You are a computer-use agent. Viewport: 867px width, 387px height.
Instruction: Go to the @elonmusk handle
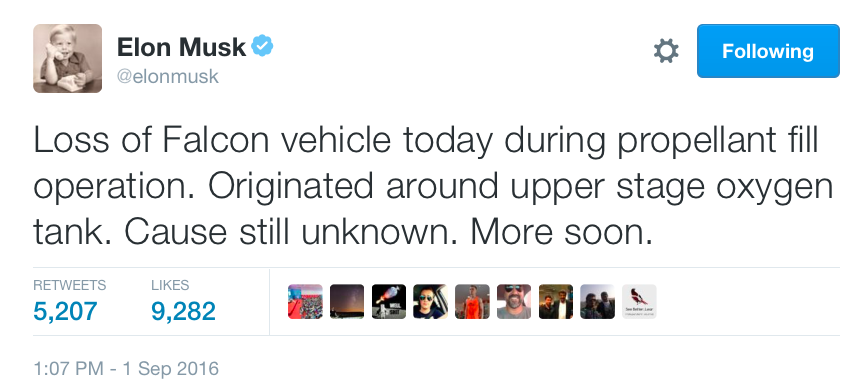(168, 76)
